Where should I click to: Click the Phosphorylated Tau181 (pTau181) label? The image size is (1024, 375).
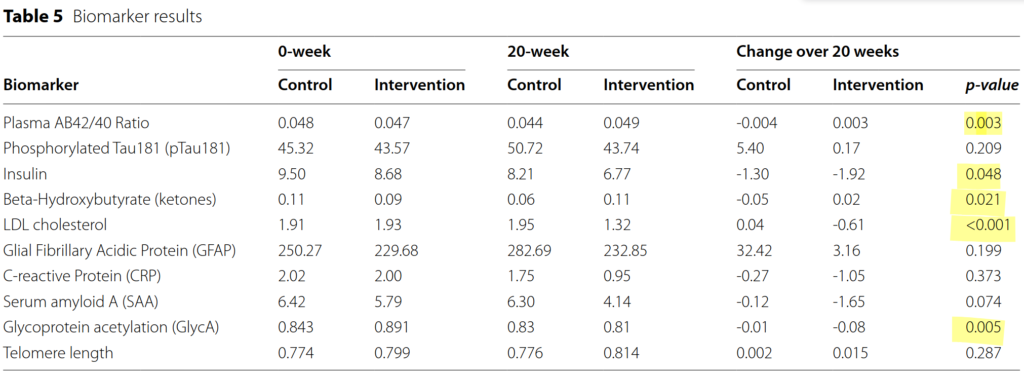tap(117, 149)
